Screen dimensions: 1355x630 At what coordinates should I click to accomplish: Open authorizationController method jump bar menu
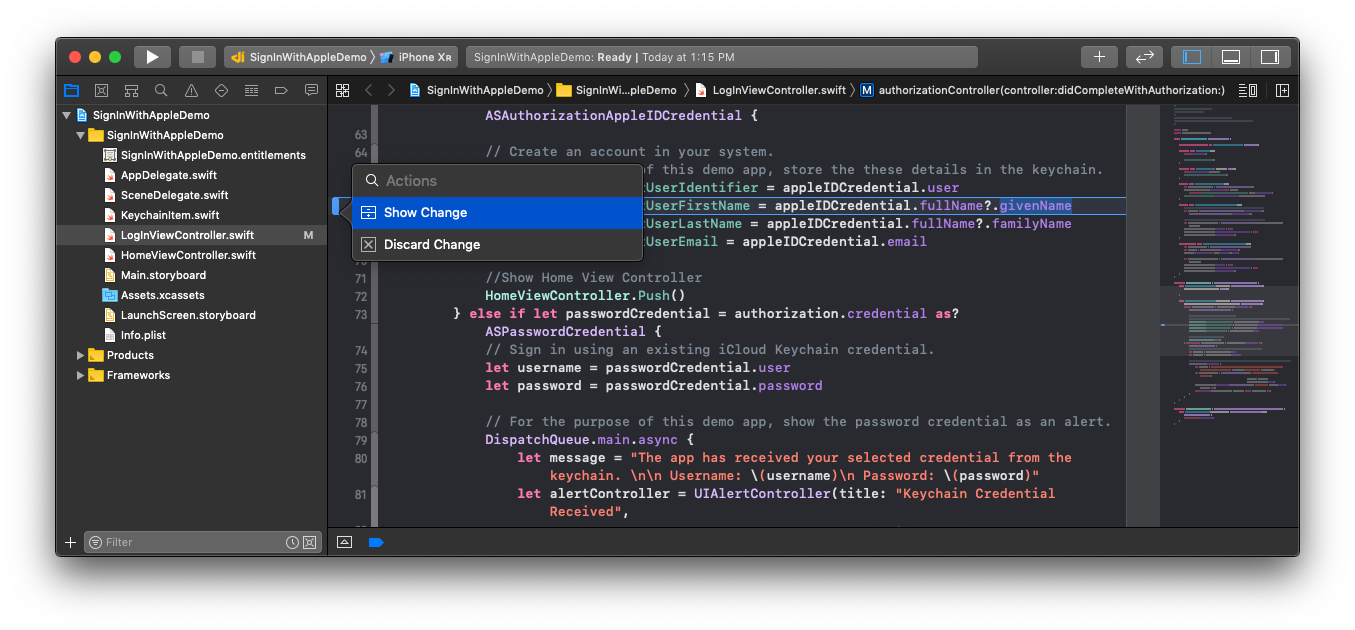coord(1042,90)
